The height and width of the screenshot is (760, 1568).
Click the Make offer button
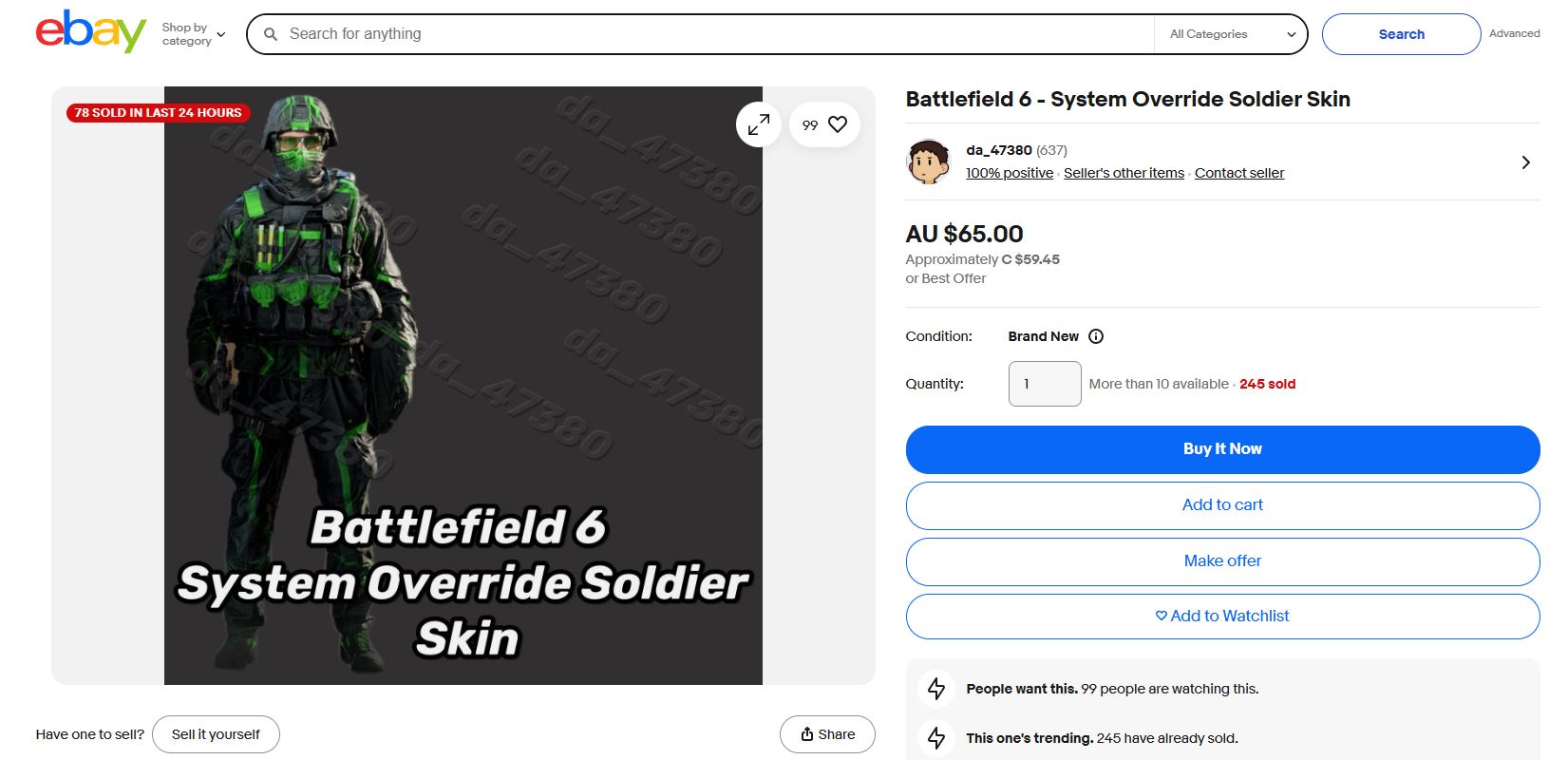click(1222, 561)
